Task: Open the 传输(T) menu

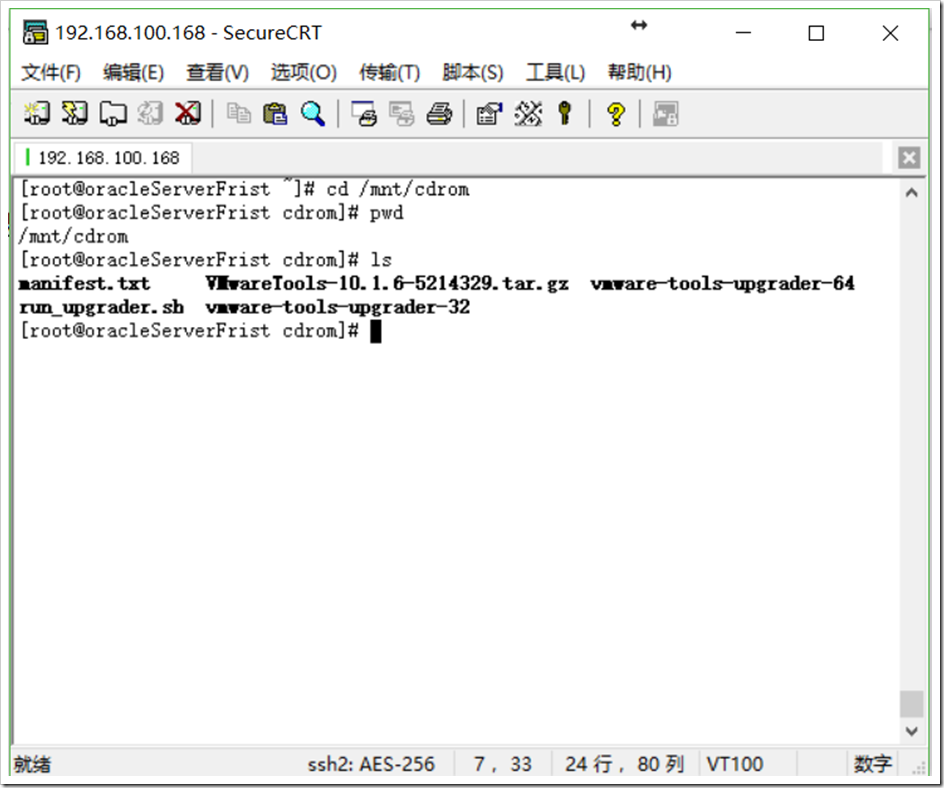Action: pyautogui.click(x=390, y=73)
